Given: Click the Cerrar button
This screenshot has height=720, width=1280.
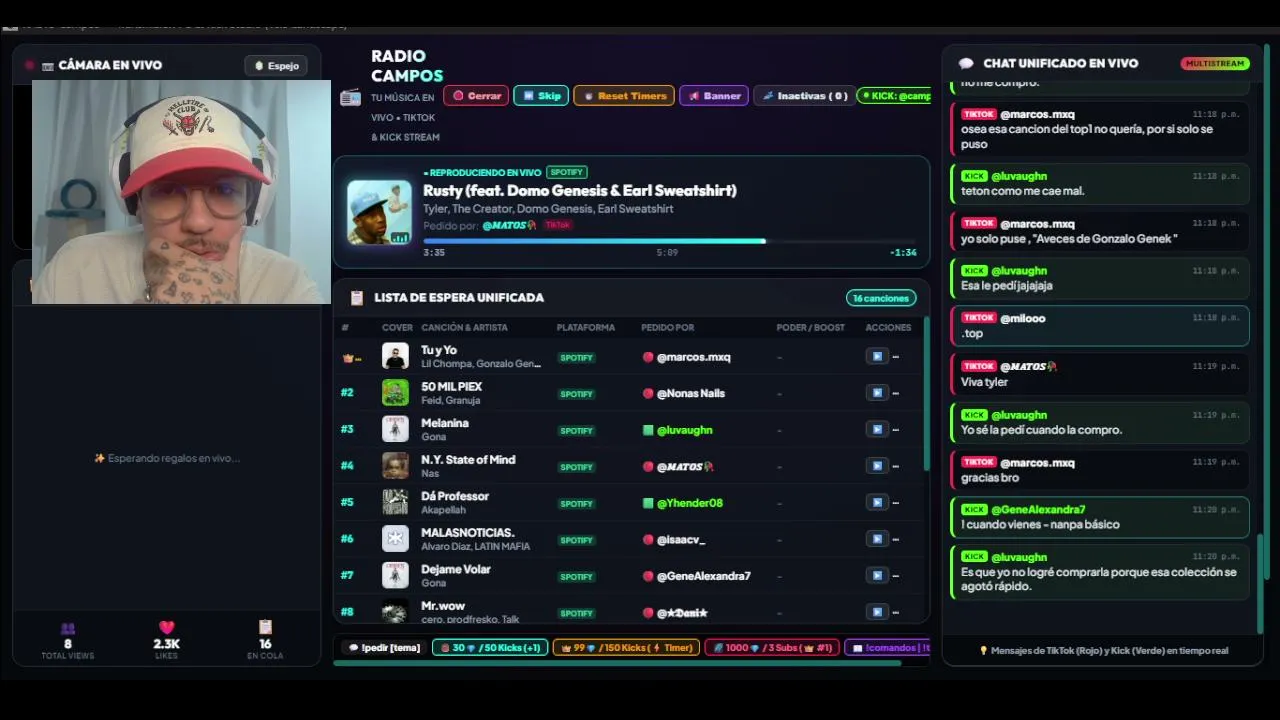Looking at the screenshot, I should coord(476,96).
